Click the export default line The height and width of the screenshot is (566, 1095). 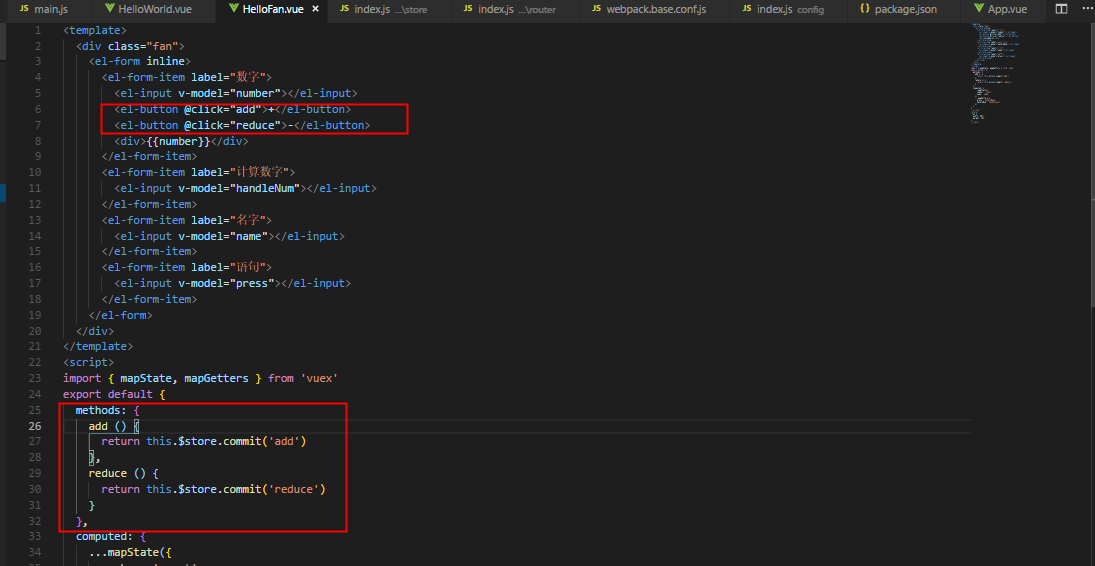pyautogui.click(x=114, y=394)
